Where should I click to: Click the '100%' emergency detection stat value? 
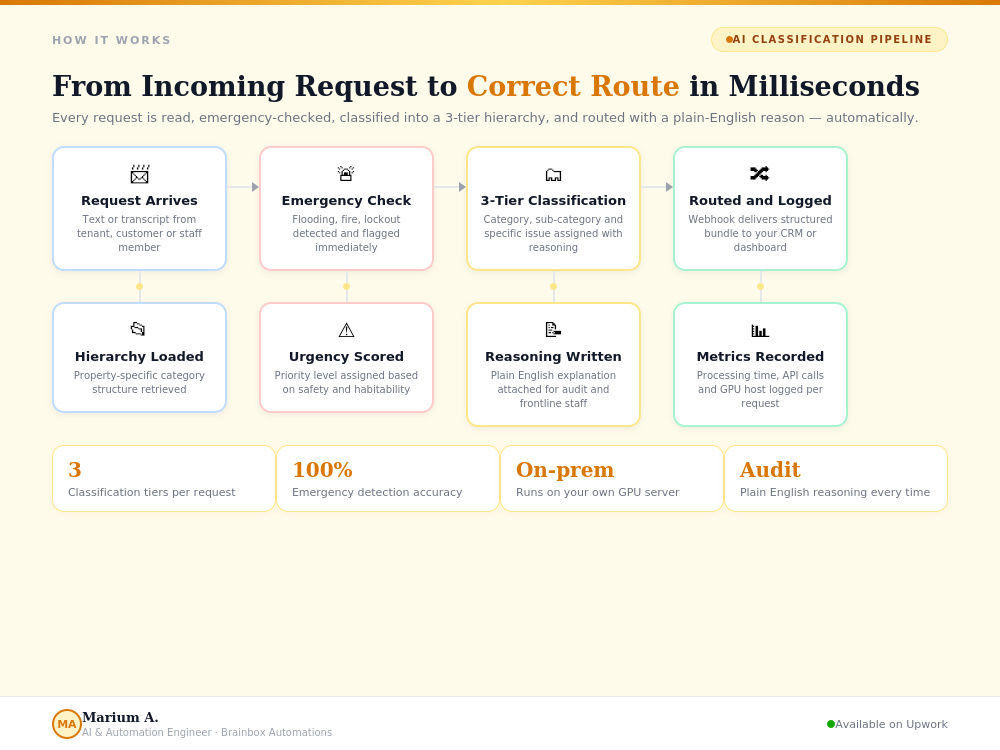[322, 469]
